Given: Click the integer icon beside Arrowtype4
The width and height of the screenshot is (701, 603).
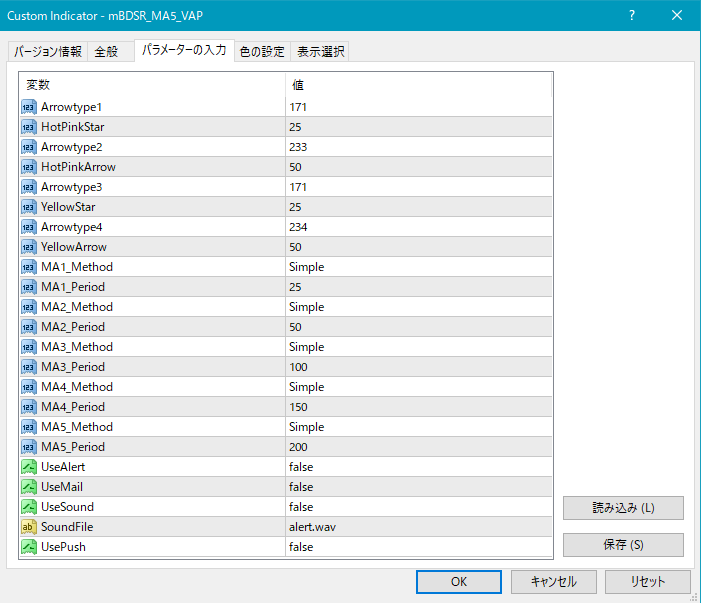Looking at the screenshot, I should point(29,227).
